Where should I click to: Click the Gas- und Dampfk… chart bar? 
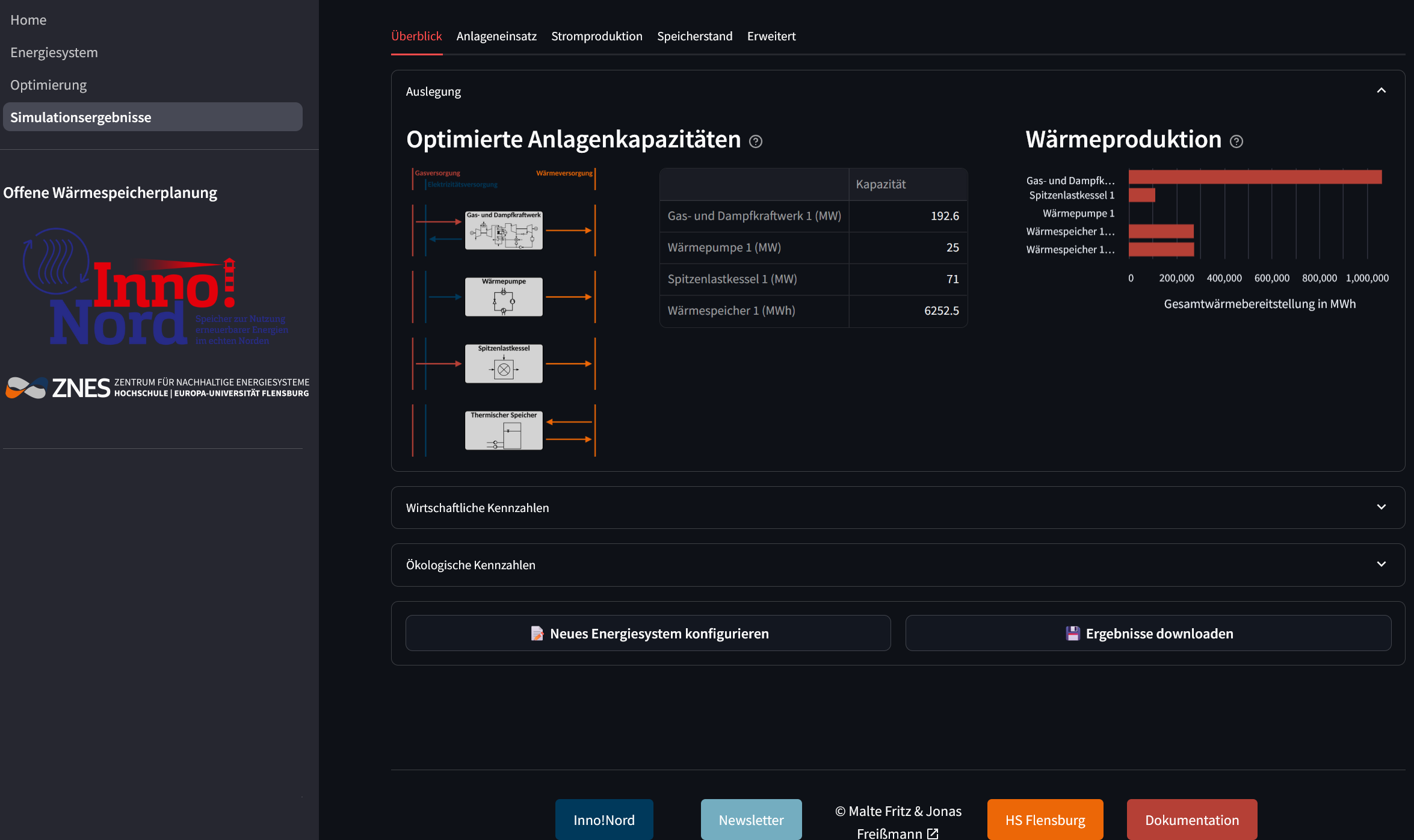click(x=1255, y=177)
